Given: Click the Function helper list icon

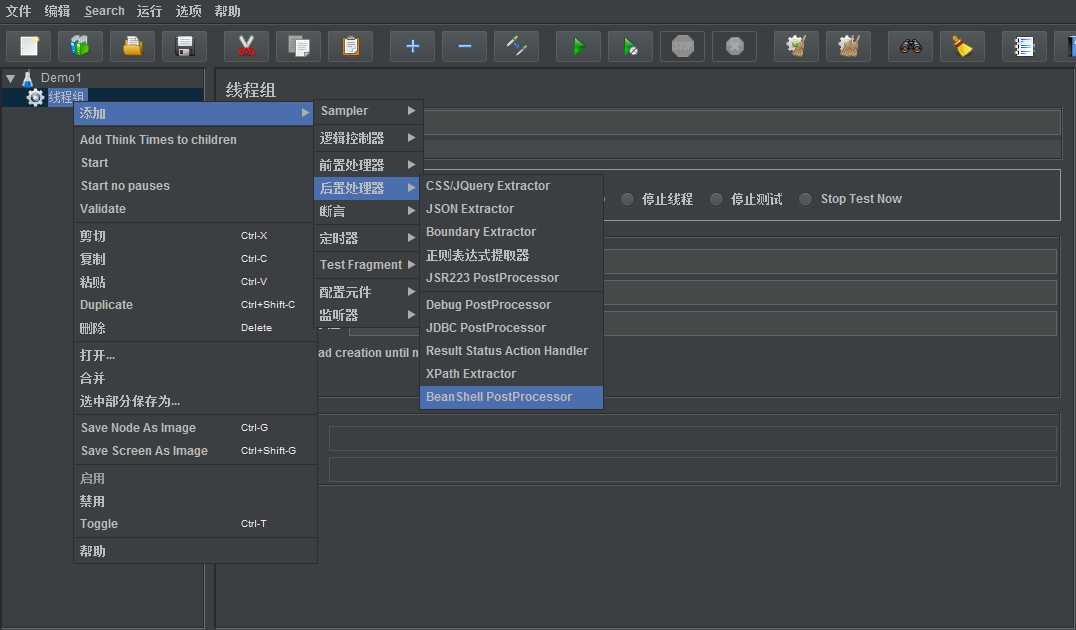Looking at the screenshot, I should [1025, 46].
